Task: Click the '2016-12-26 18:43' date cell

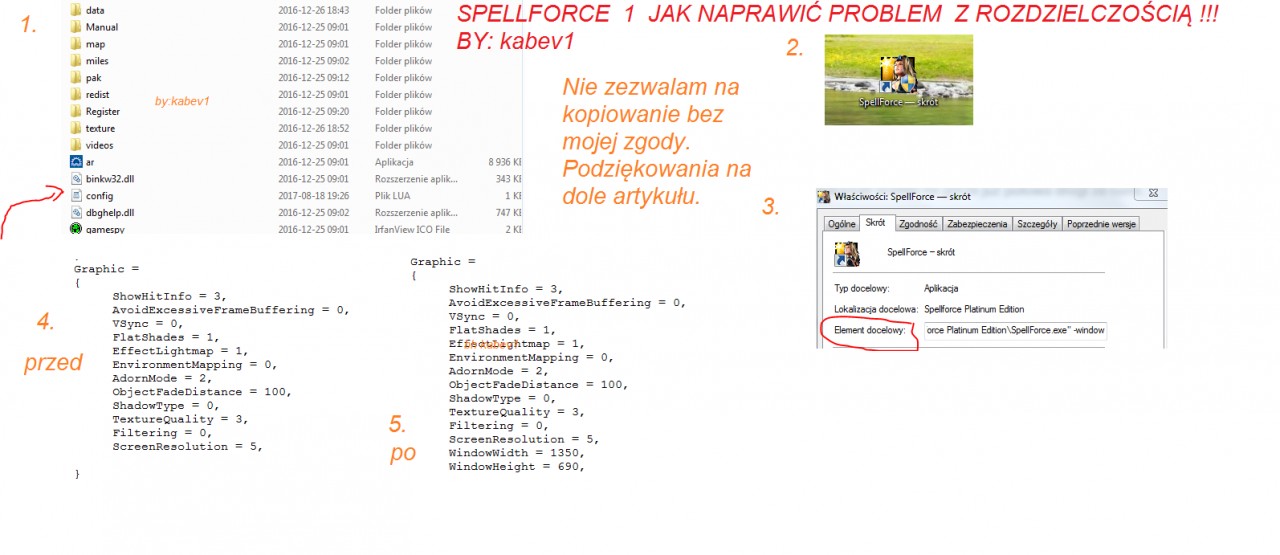Action: coord(313,10)
